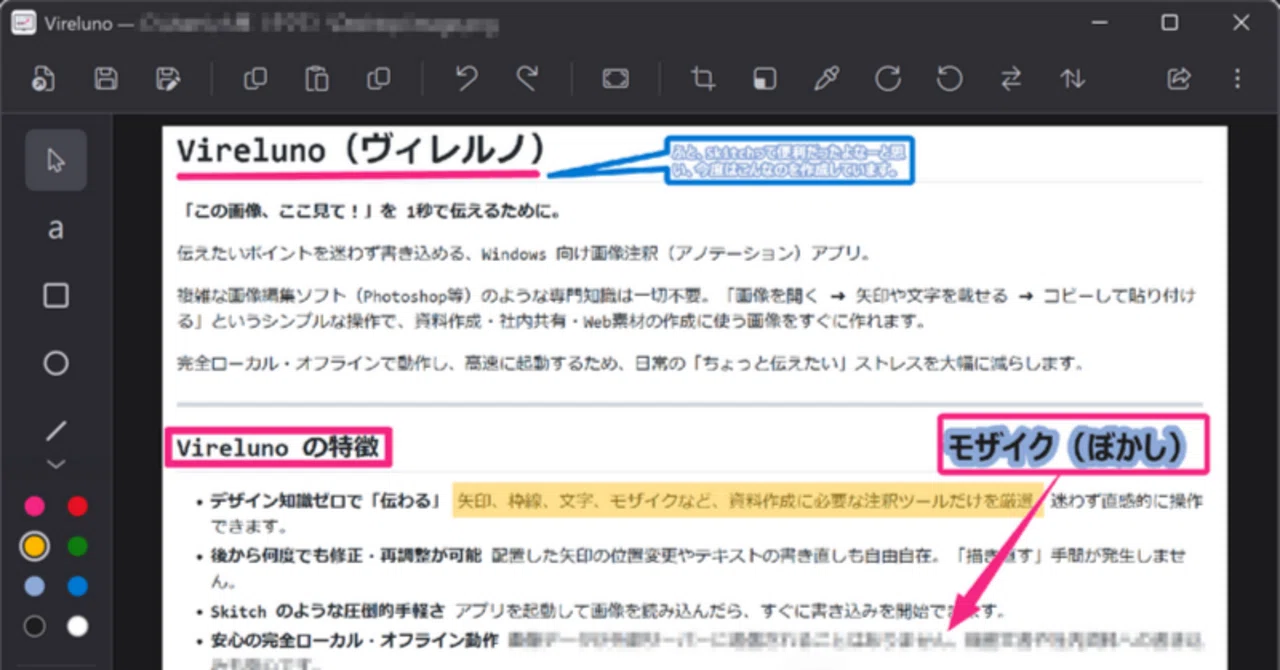Select the green color swatch
The width and height of the screenshot is (1280, 670).
pos(77,546)
